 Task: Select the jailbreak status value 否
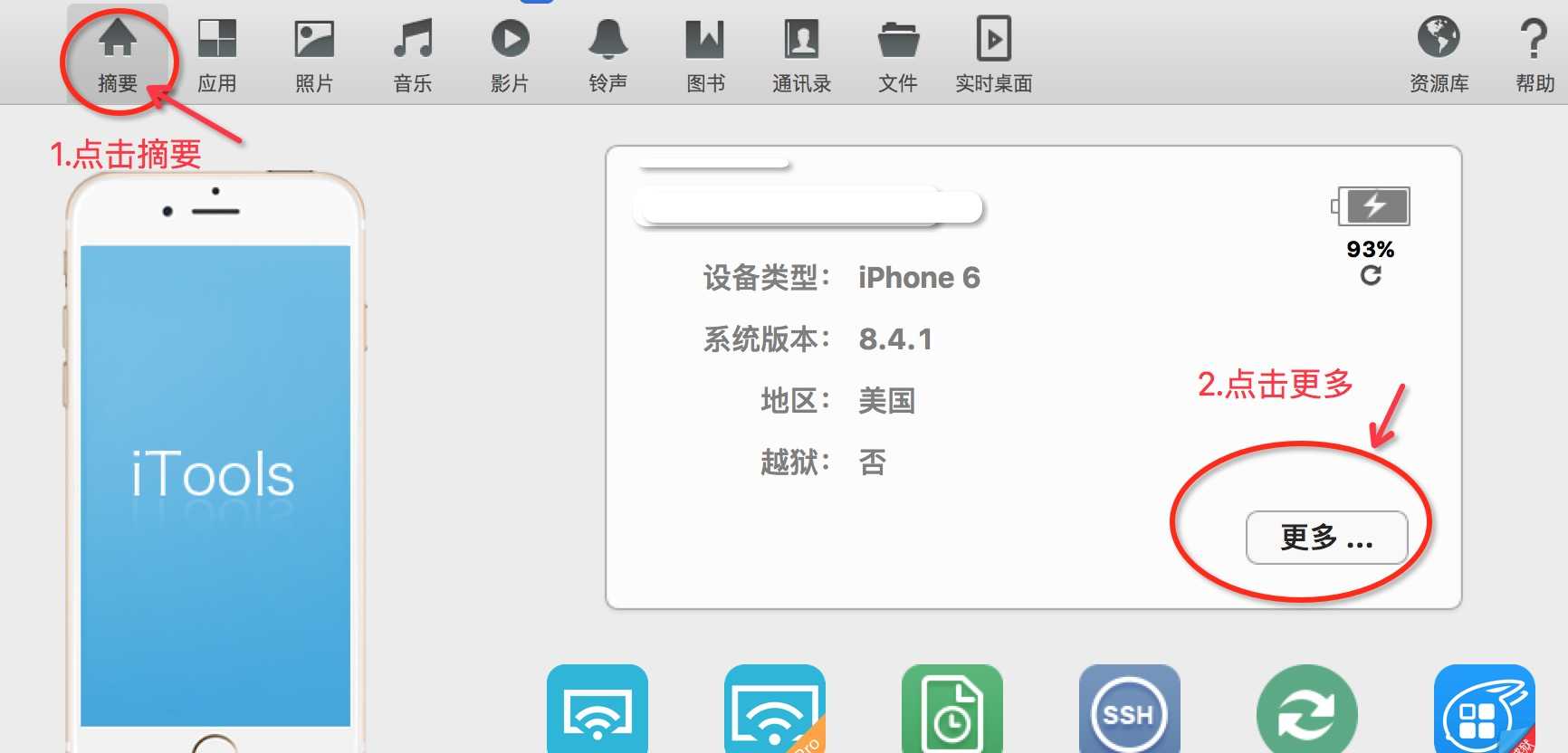point(872,462)
